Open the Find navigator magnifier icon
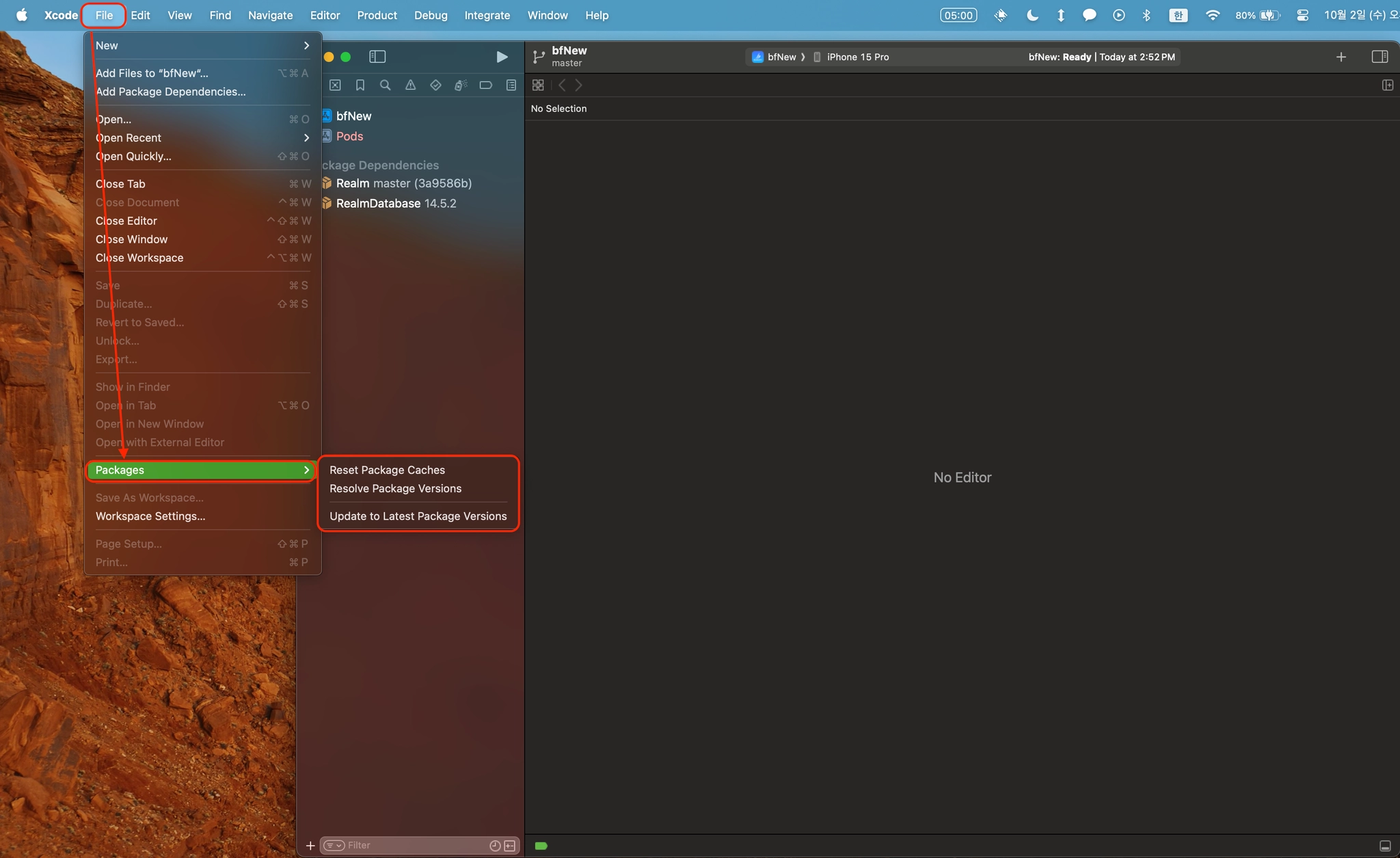 point(385,85)
